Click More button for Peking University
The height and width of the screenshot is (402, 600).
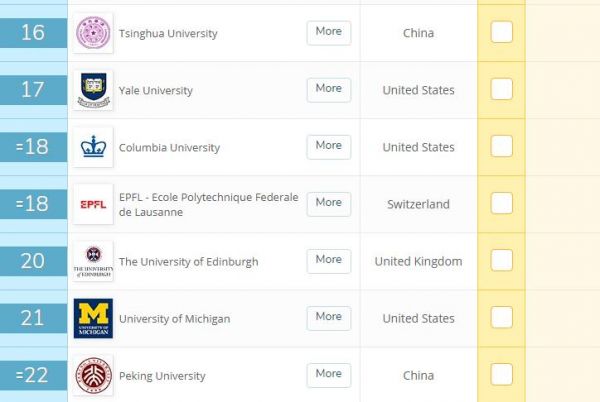[x=328, y=374]
